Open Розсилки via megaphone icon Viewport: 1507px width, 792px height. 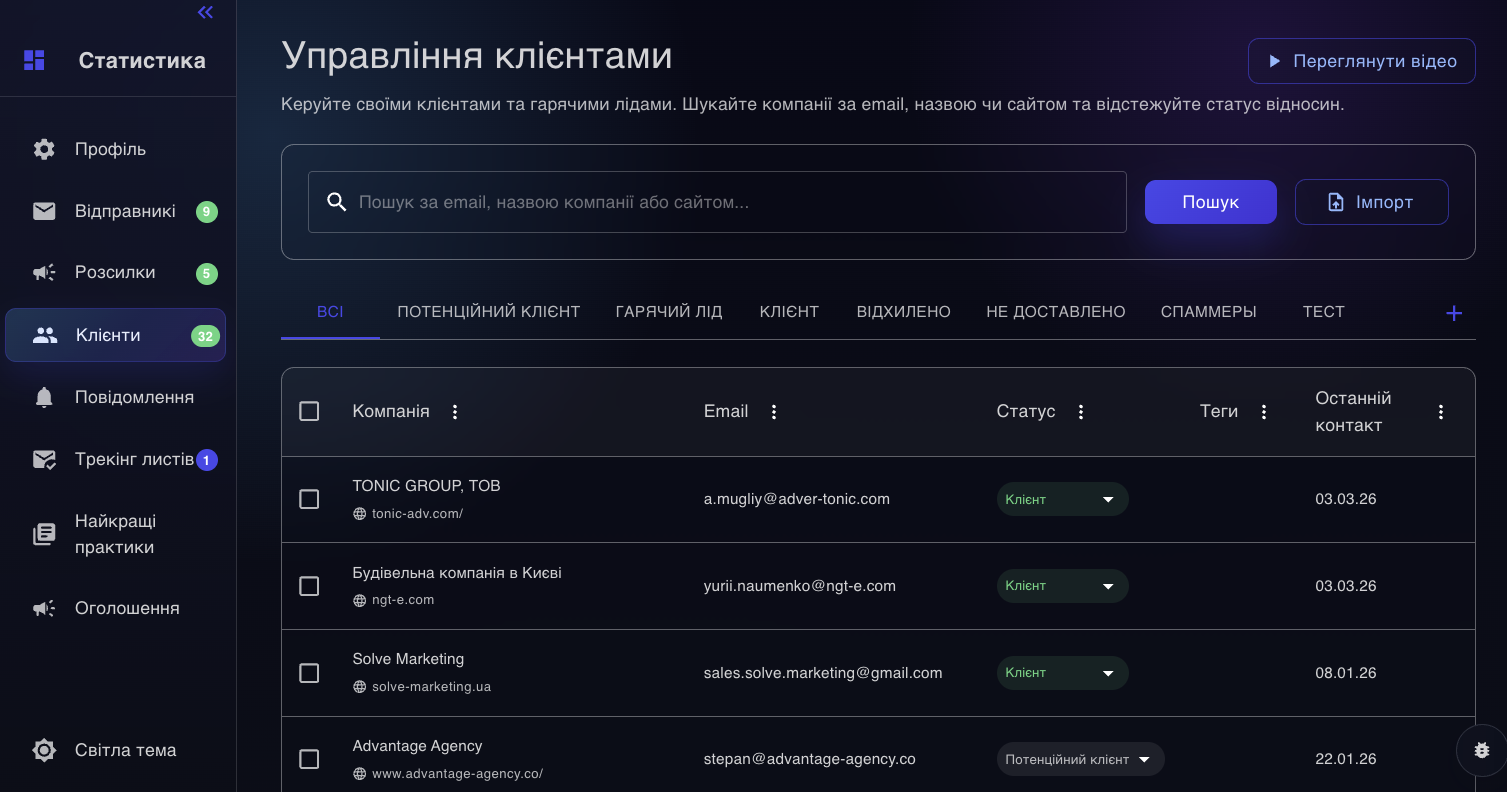pyautogui.click(x=44, y=272)
